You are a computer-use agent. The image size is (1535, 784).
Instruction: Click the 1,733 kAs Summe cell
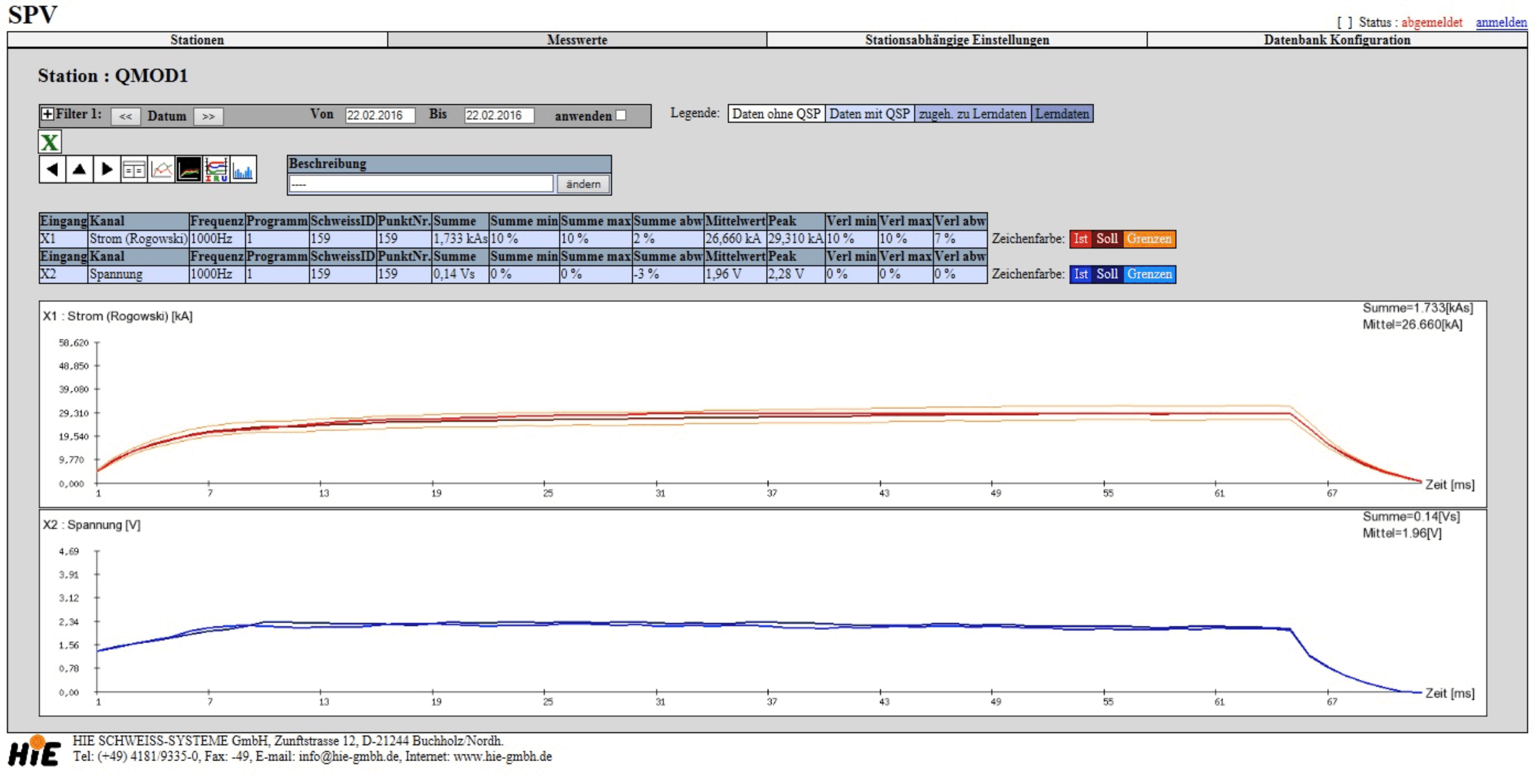460,239
